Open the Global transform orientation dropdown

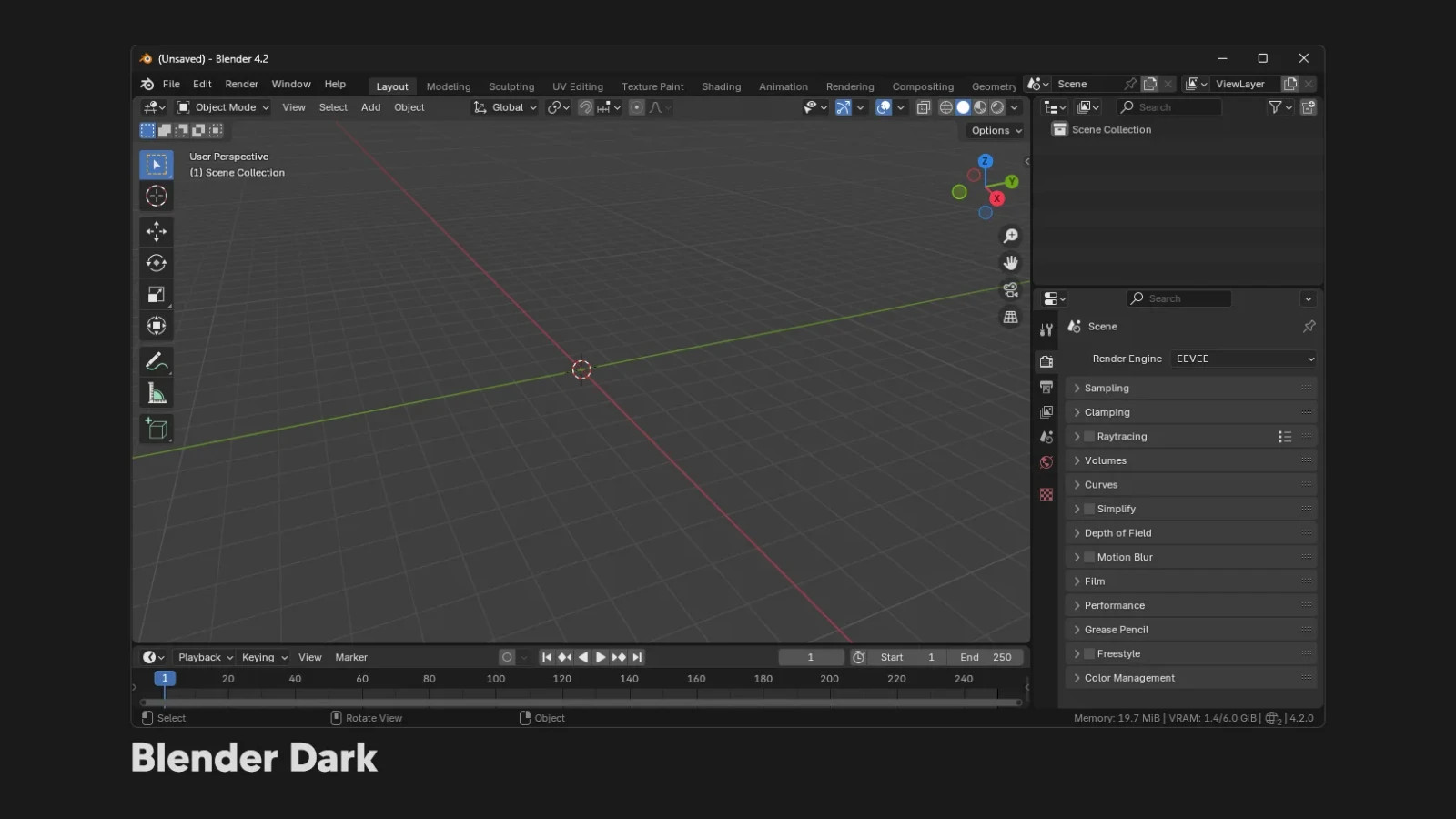coord(505,107)
